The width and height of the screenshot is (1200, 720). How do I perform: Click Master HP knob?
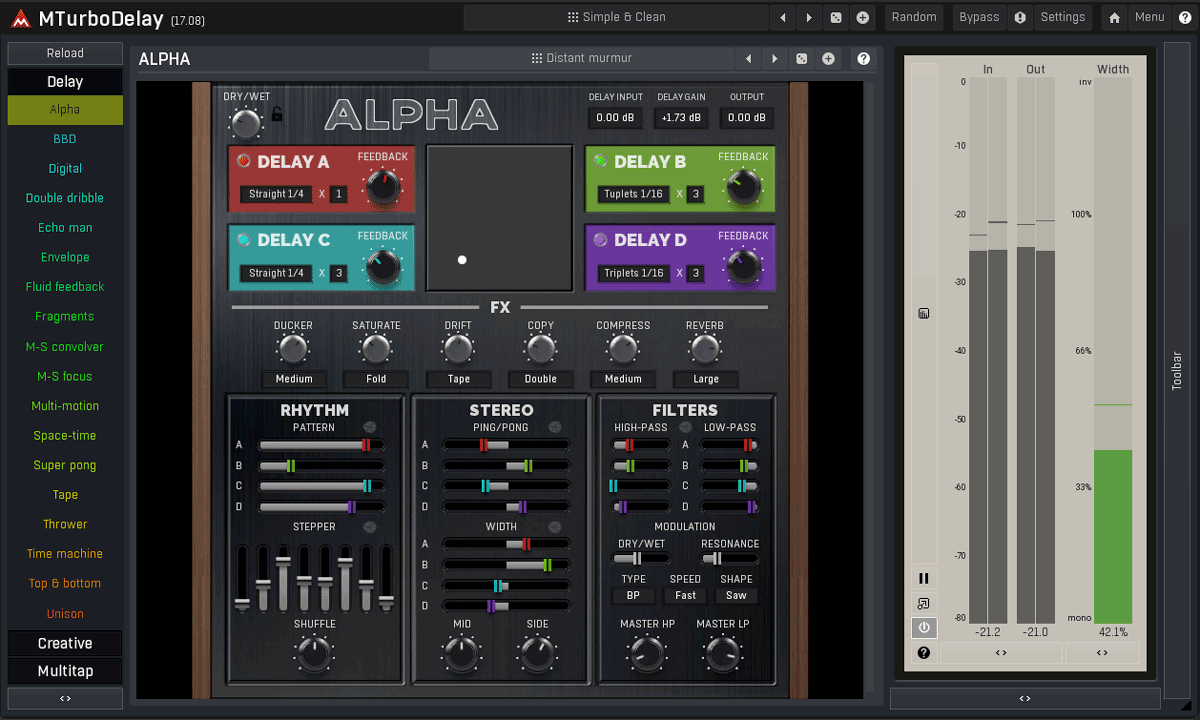(645, 654)
